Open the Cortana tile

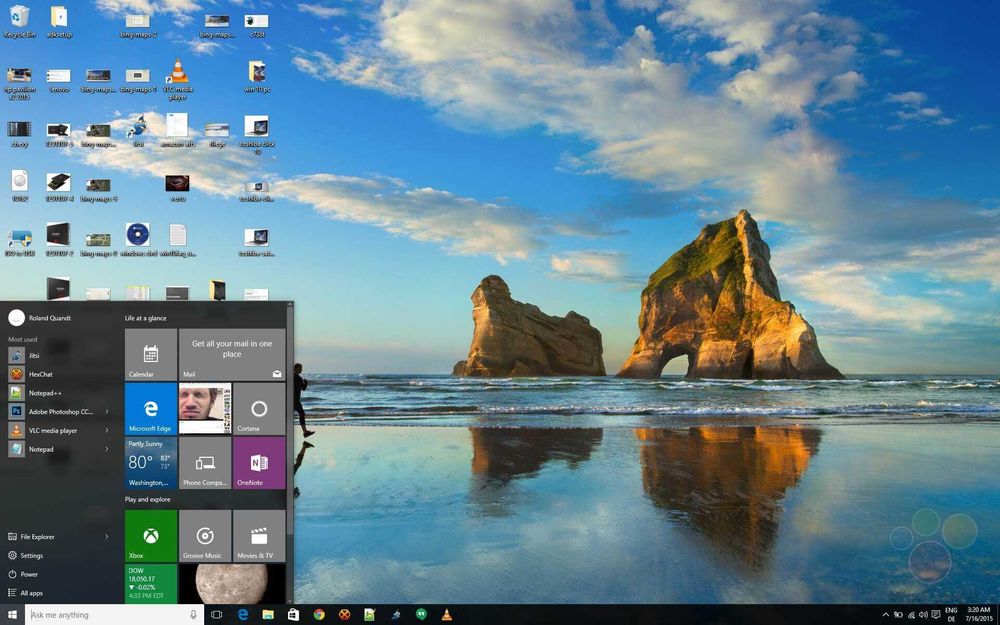pyautogui.click(x=259, y=409)
